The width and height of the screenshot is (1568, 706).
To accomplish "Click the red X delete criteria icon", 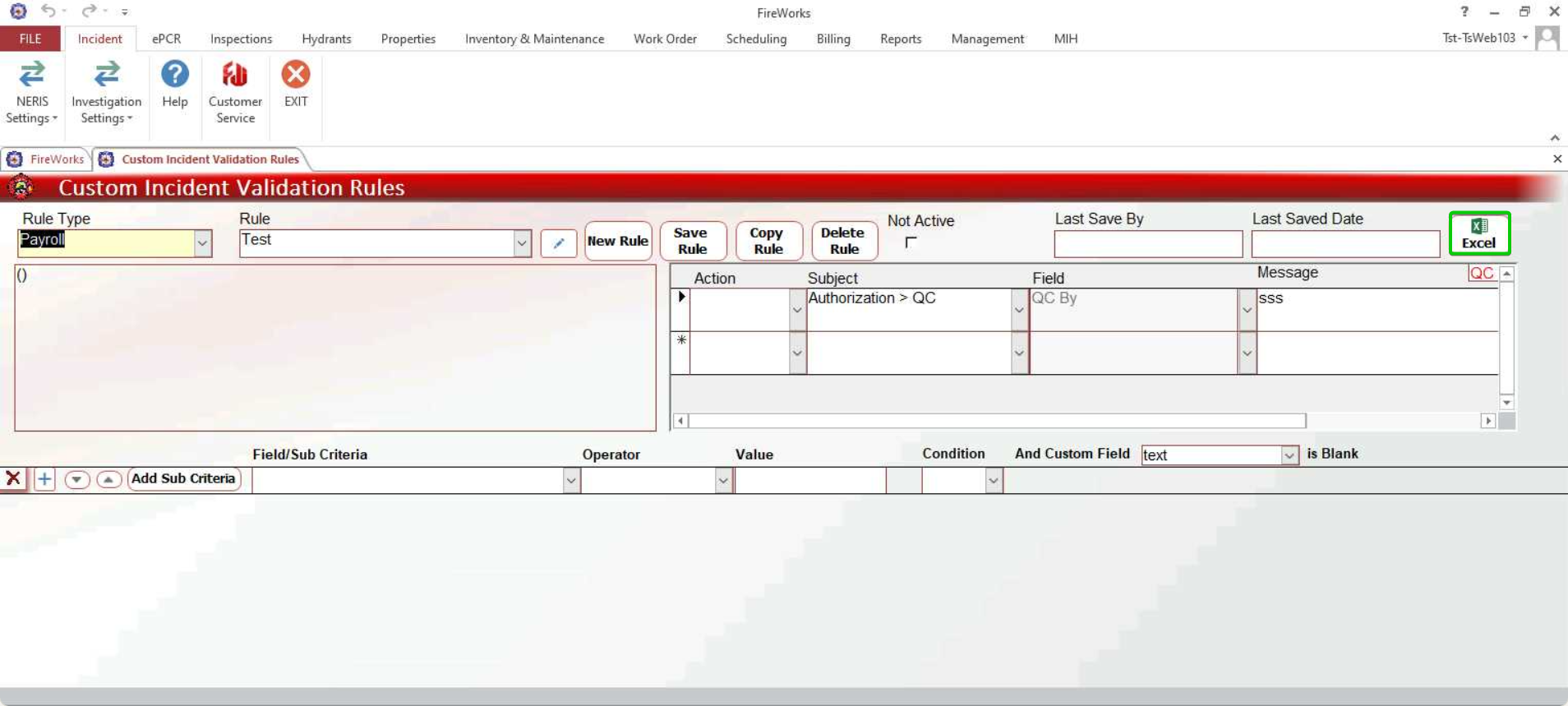I will pyautogui.click(x=13, y=479).
